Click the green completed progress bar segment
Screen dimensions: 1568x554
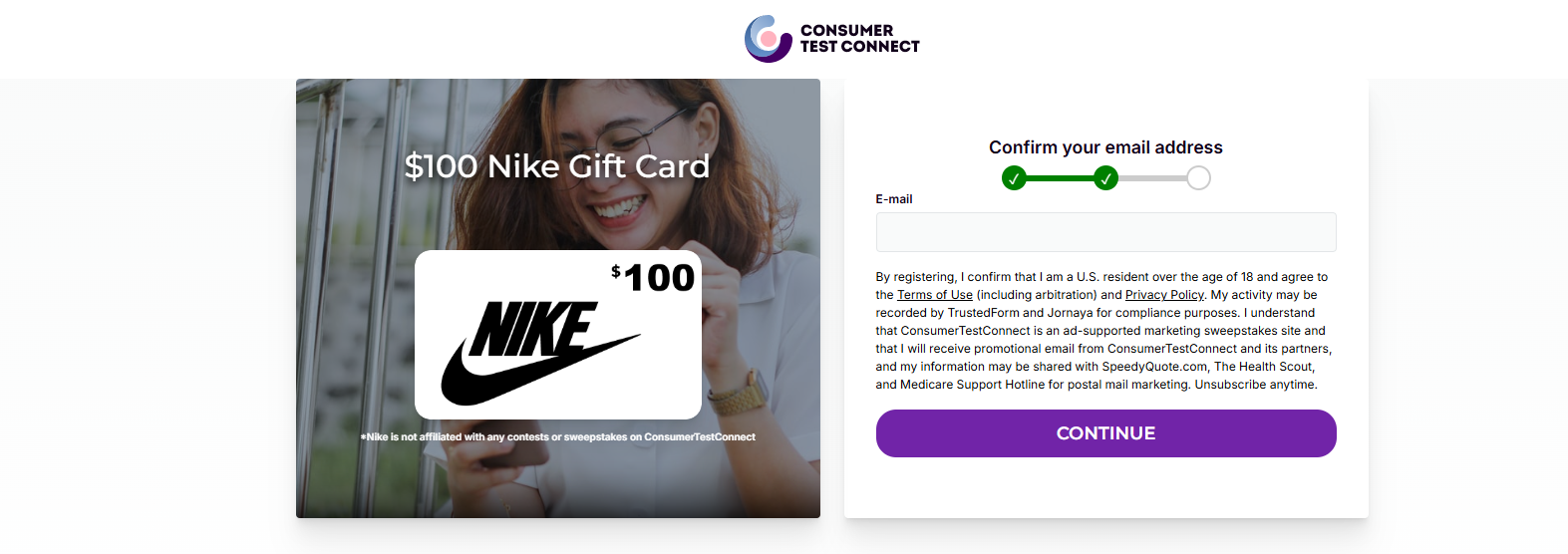click(x=1060, y=178)
